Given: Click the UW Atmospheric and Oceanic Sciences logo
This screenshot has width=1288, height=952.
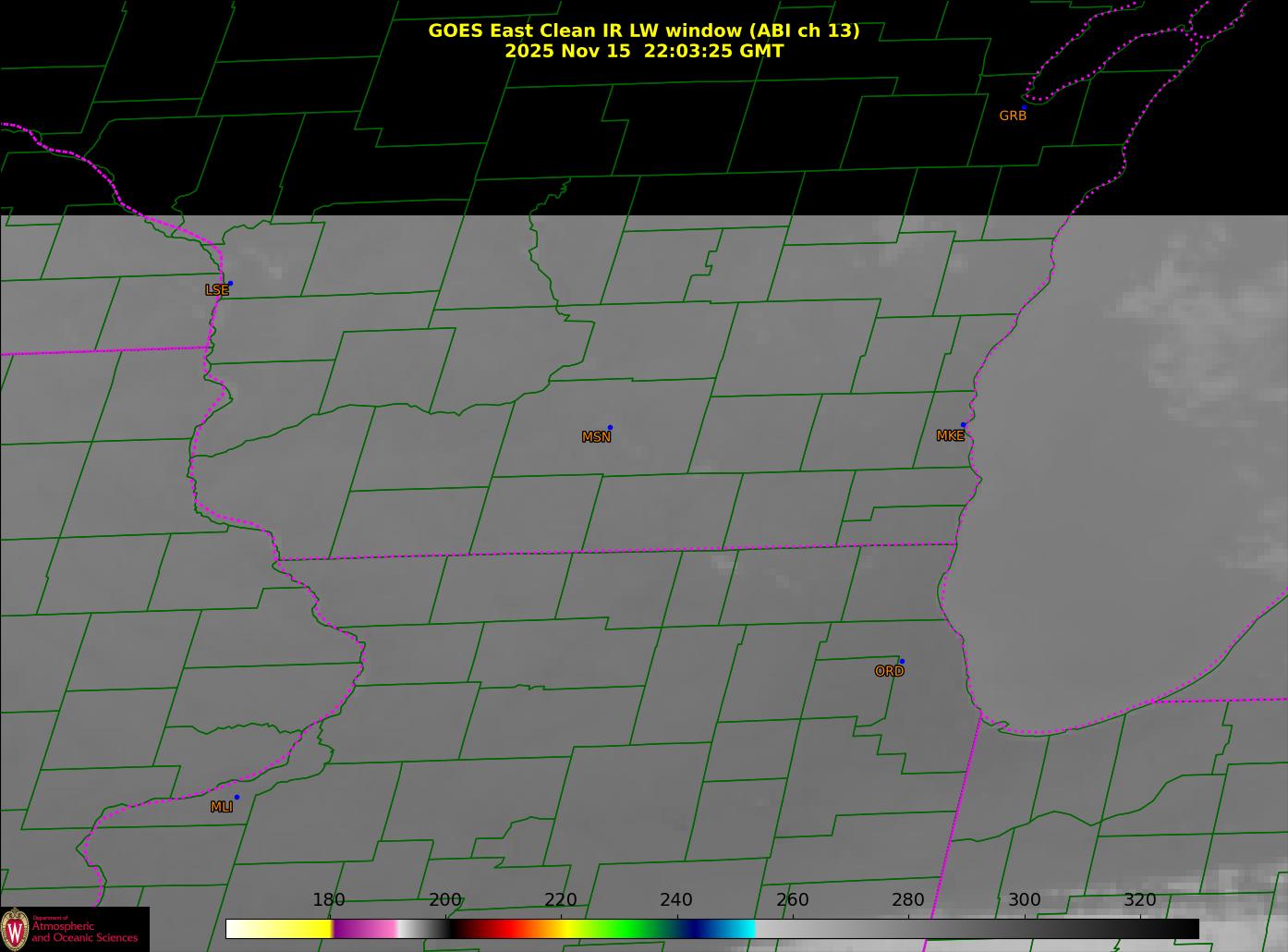Looking at the screenshot, I should 74,929.
